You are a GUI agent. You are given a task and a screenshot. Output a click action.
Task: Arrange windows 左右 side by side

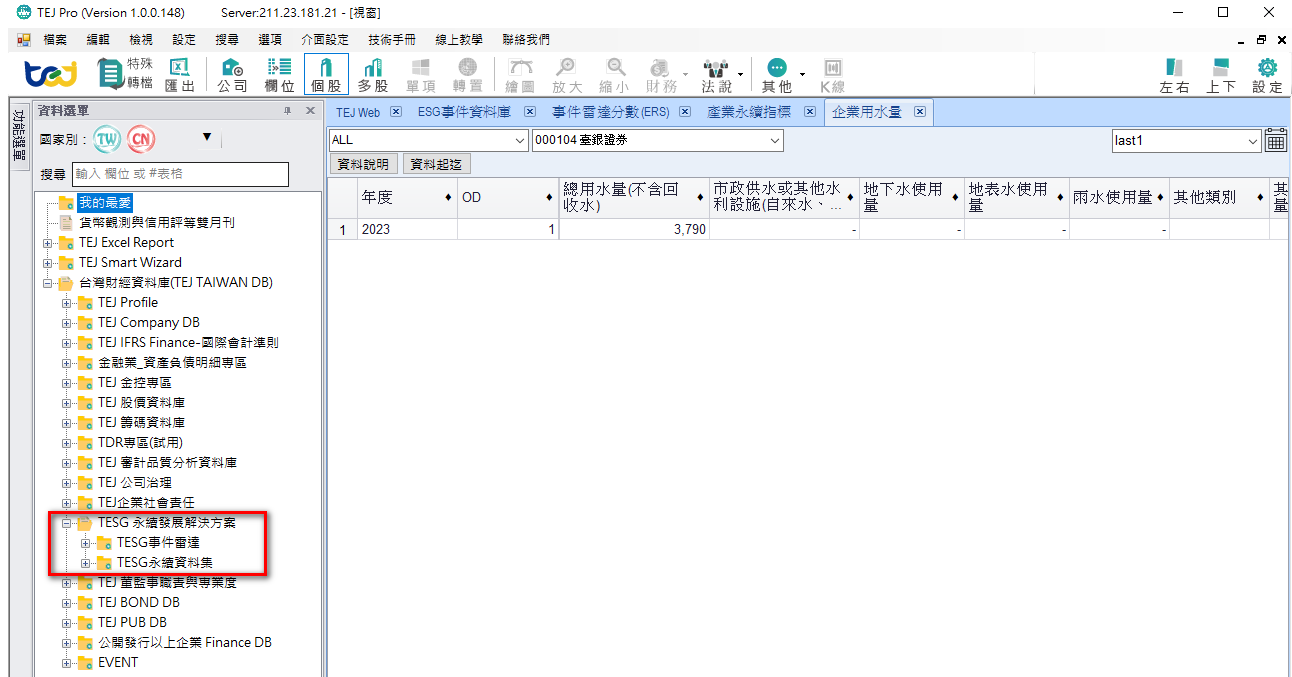pos(1174,75)
